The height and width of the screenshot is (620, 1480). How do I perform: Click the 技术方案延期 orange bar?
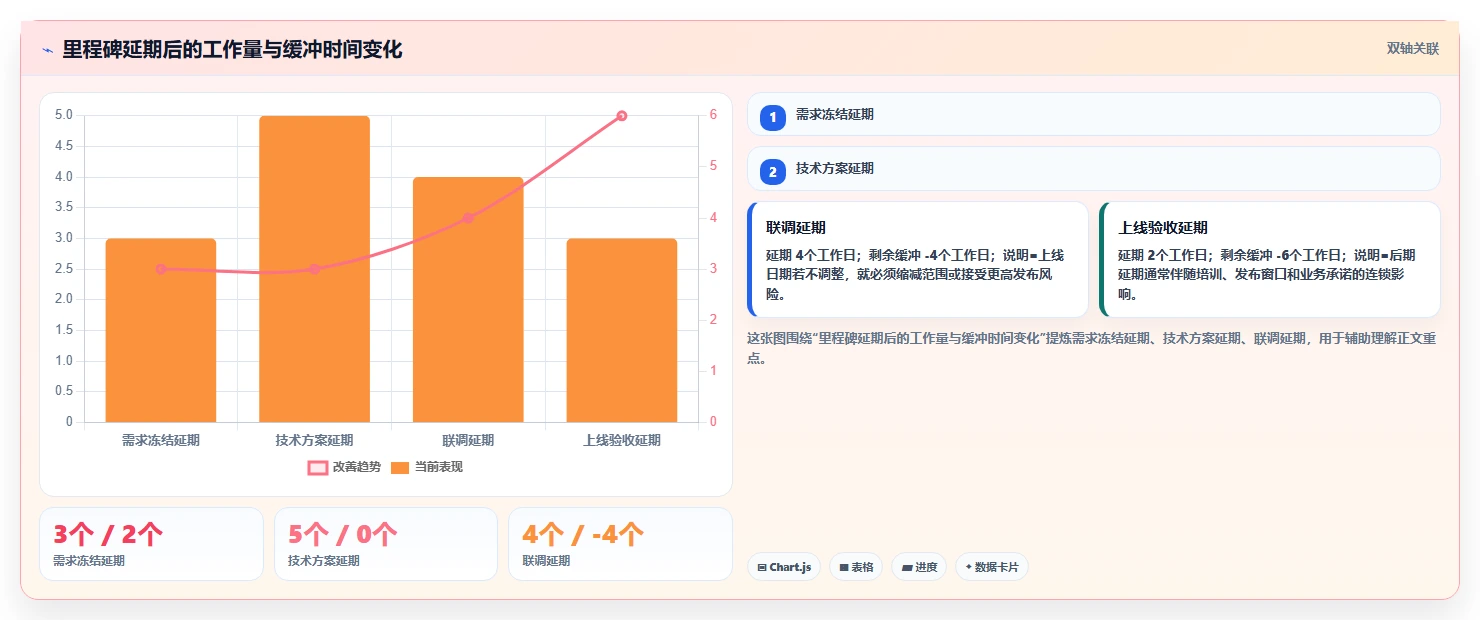pyautogui.click(x=314, y=269)
